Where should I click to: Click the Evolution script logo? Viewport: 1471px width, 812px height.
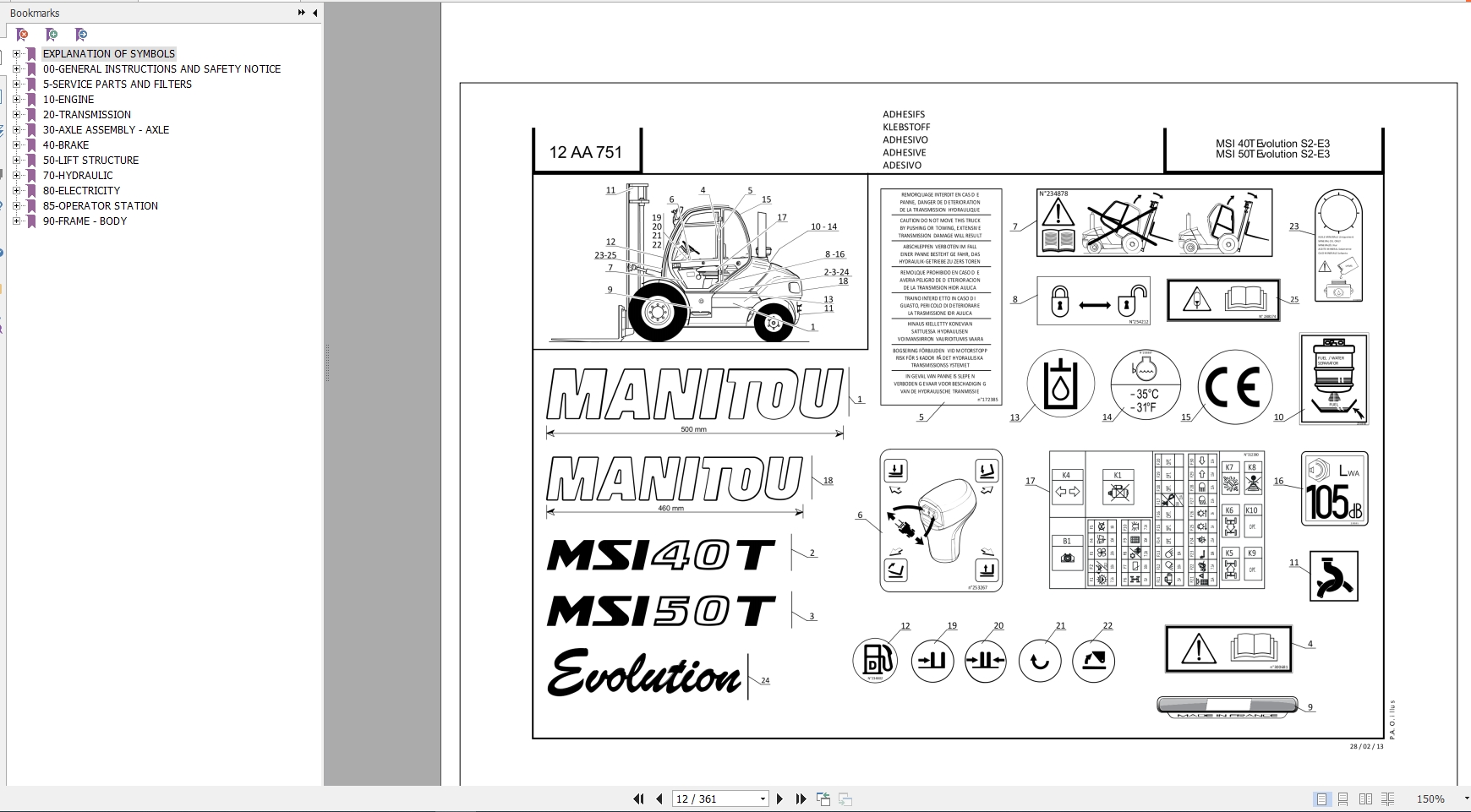click(x=644, y=673)
